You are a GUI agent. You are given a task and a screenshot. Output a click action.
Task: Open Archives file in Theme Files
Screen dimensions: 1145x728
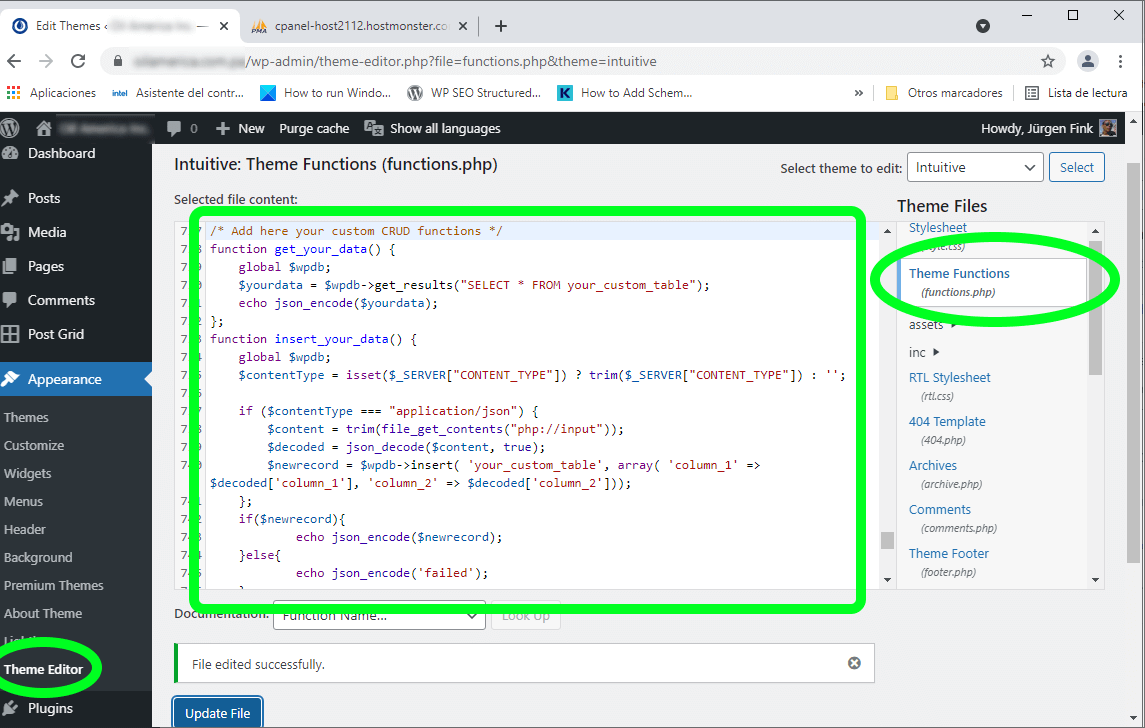(933, 465)
